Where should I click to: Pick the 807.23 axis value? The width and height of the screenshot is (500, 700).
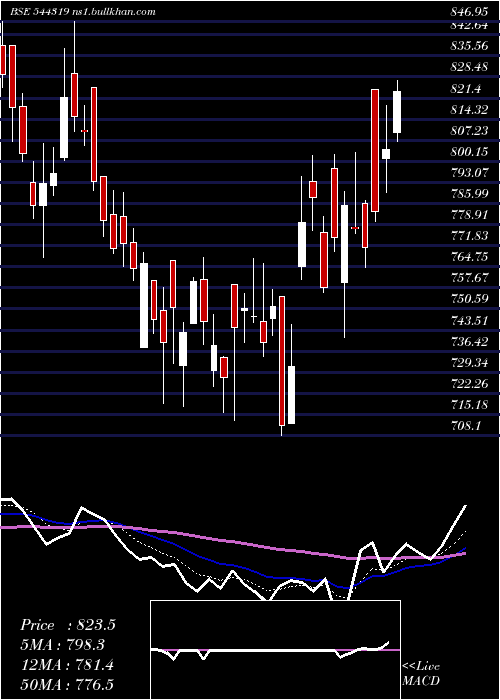469,130
